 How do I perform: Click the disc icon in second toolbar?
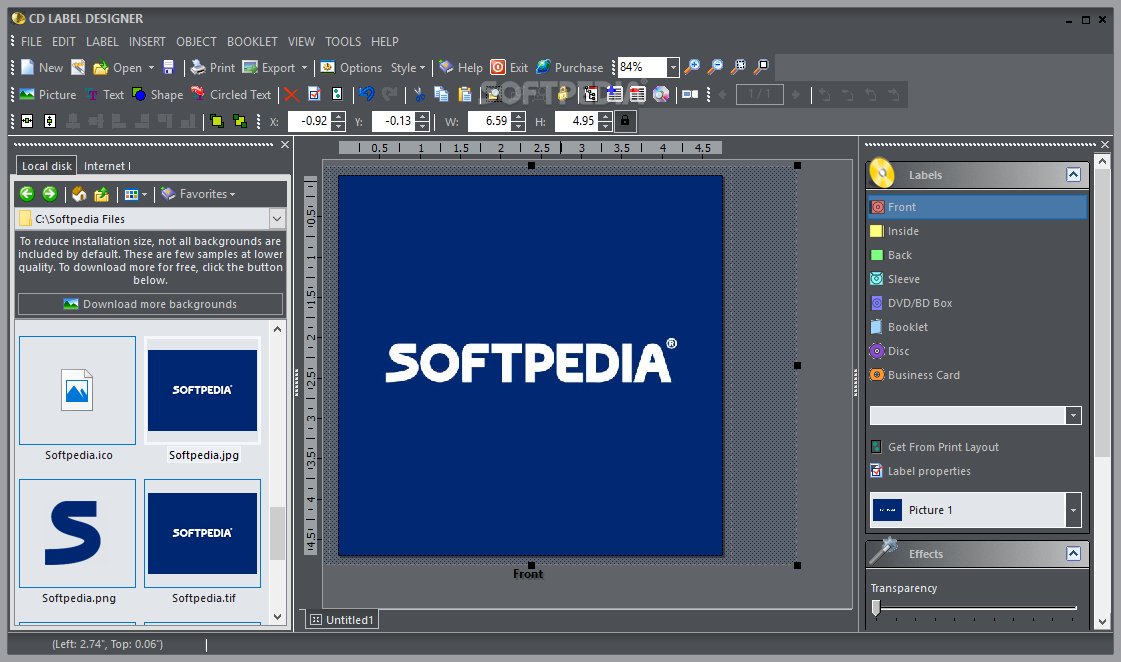[x=661, y=94]
